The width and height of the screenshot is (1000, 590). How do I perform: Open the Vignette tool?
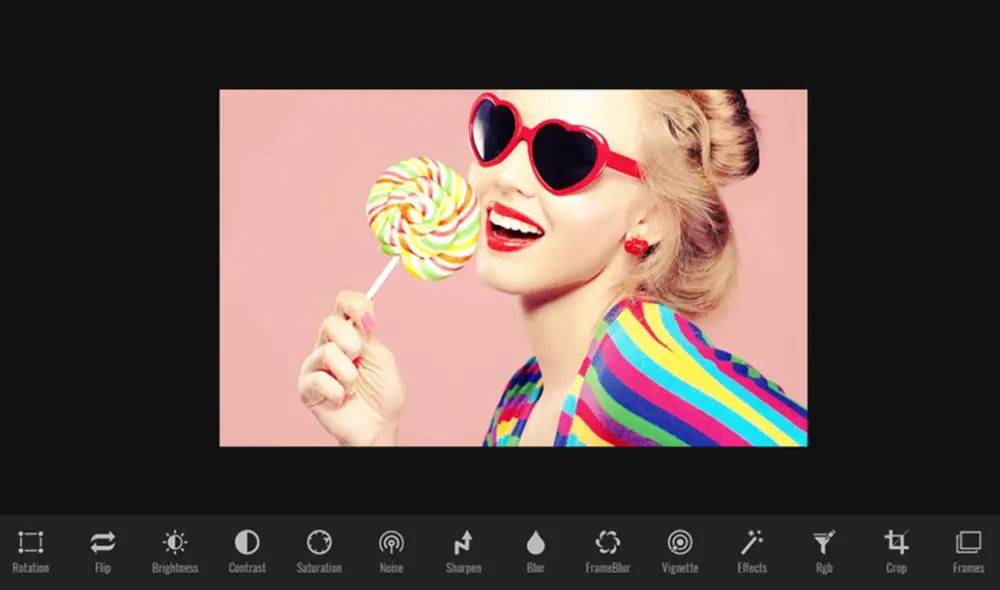(x=680, y=543)
